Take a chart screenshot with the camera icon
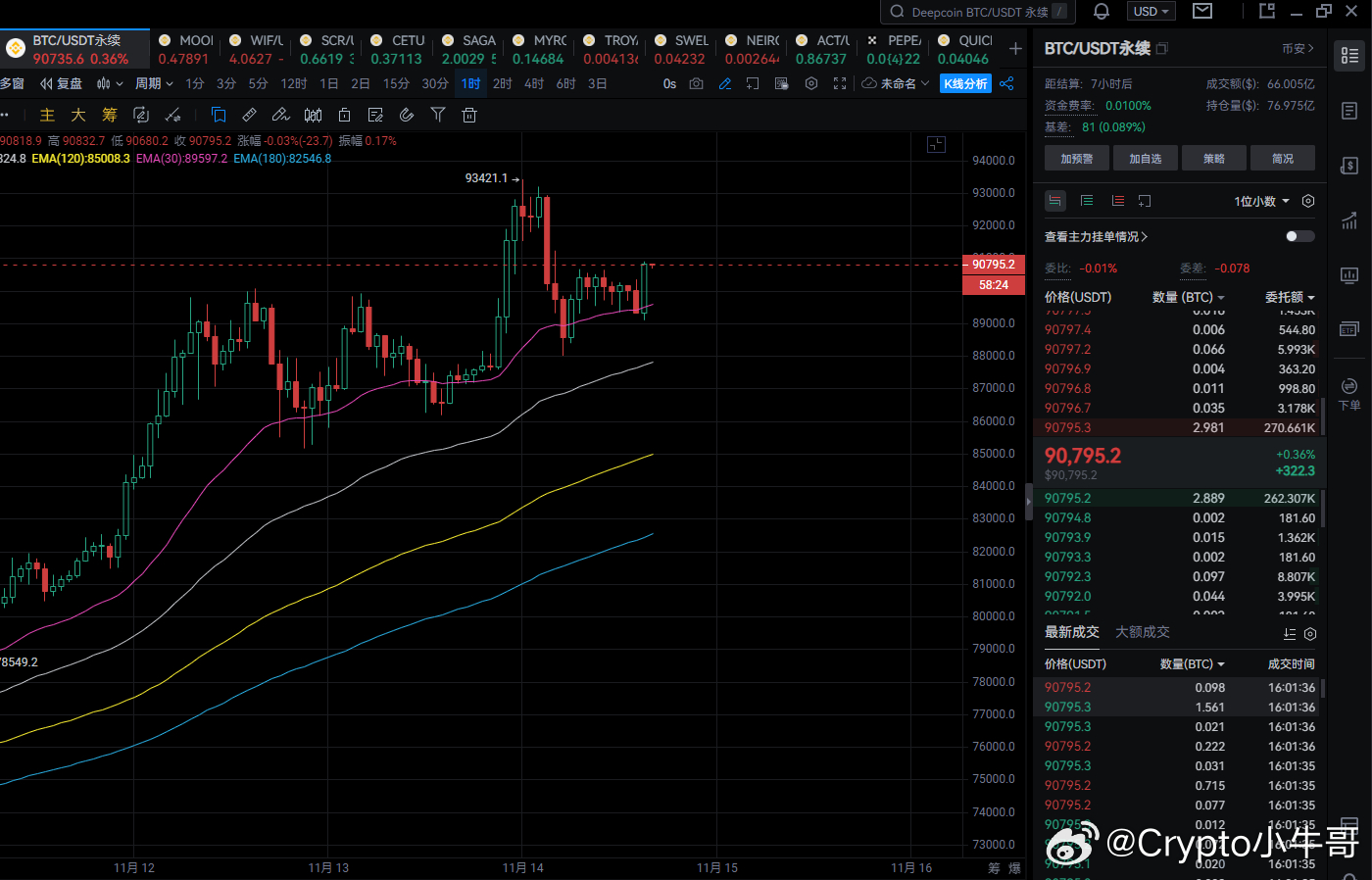This screenshot has width=1372, height=880. 696,84
